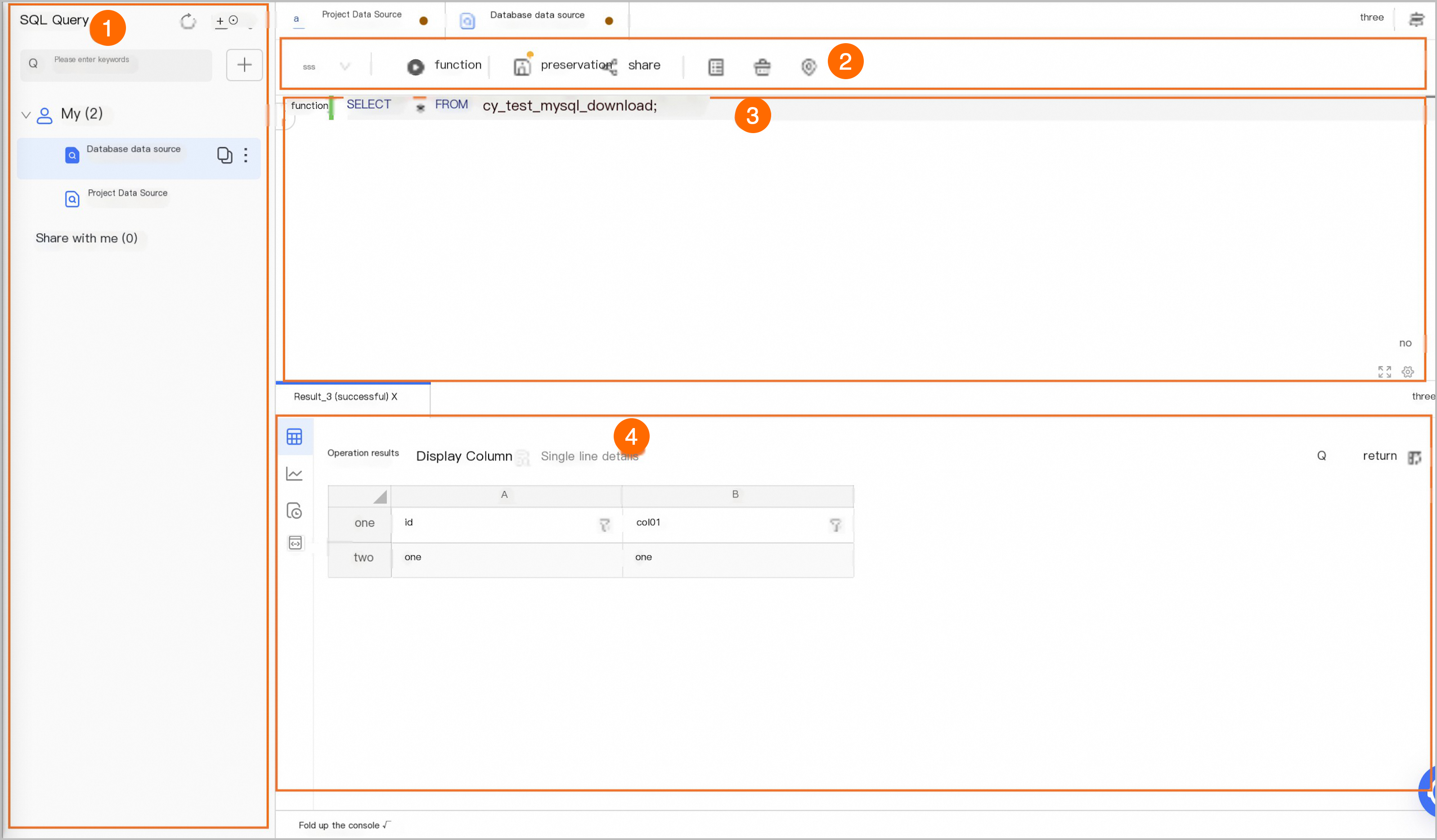Screen dimensions: 1437x840
Task: Collapse the My (2) tree group
Action: tap(26, 115)
